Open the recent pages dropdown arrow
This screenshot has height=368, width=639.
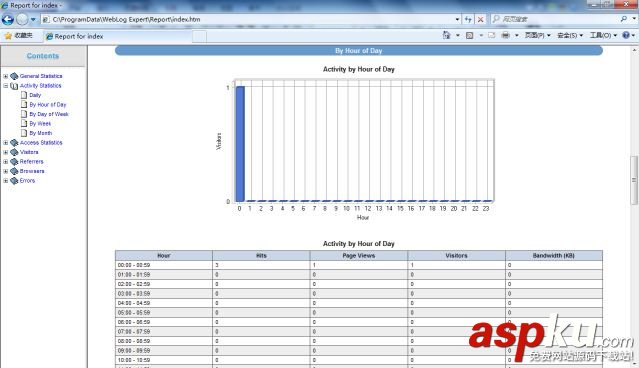tap(33, 19)
